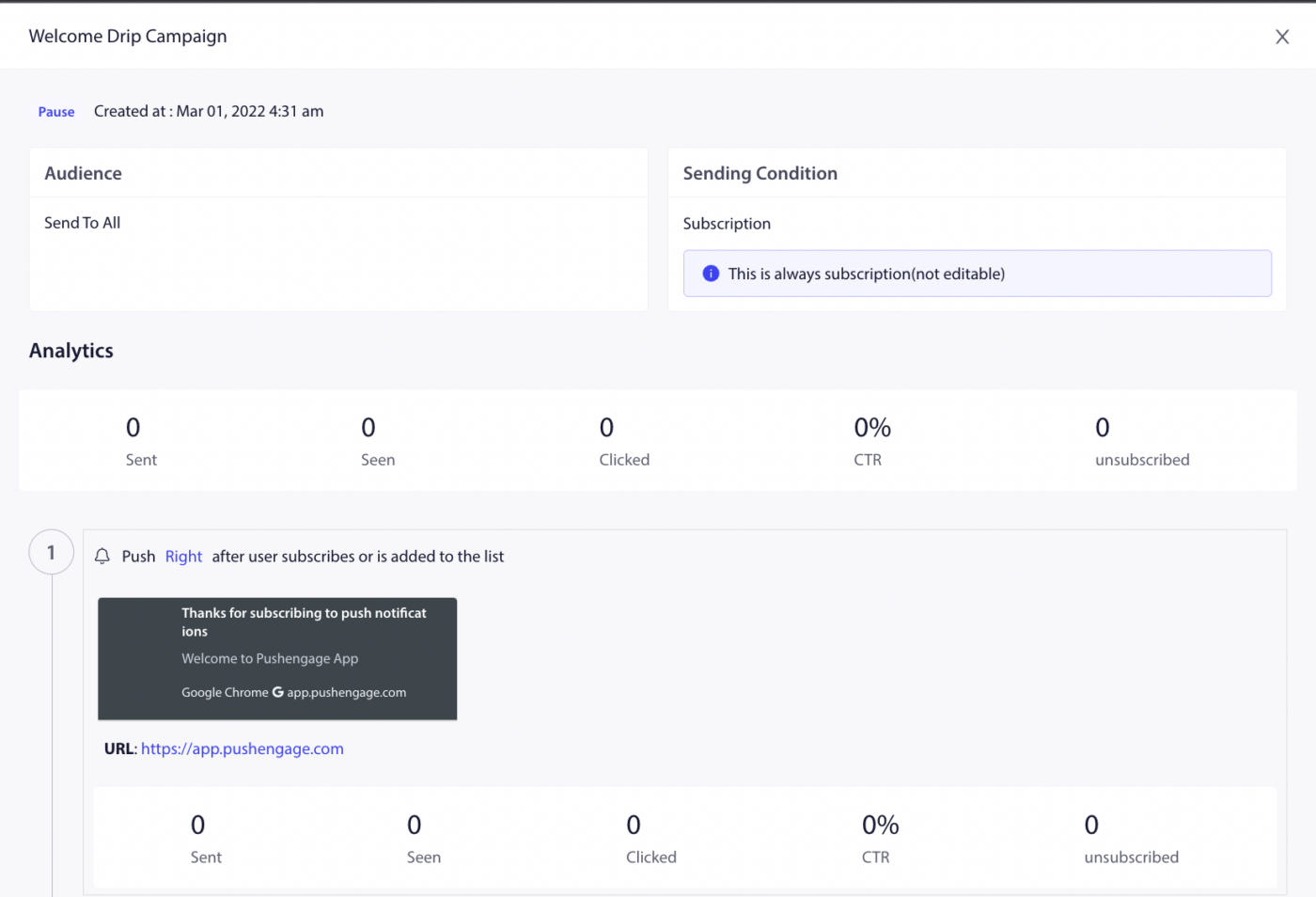The image size is (1316, 897).
Task: Click the 'Send To All' text
Action: pos(83,223)
